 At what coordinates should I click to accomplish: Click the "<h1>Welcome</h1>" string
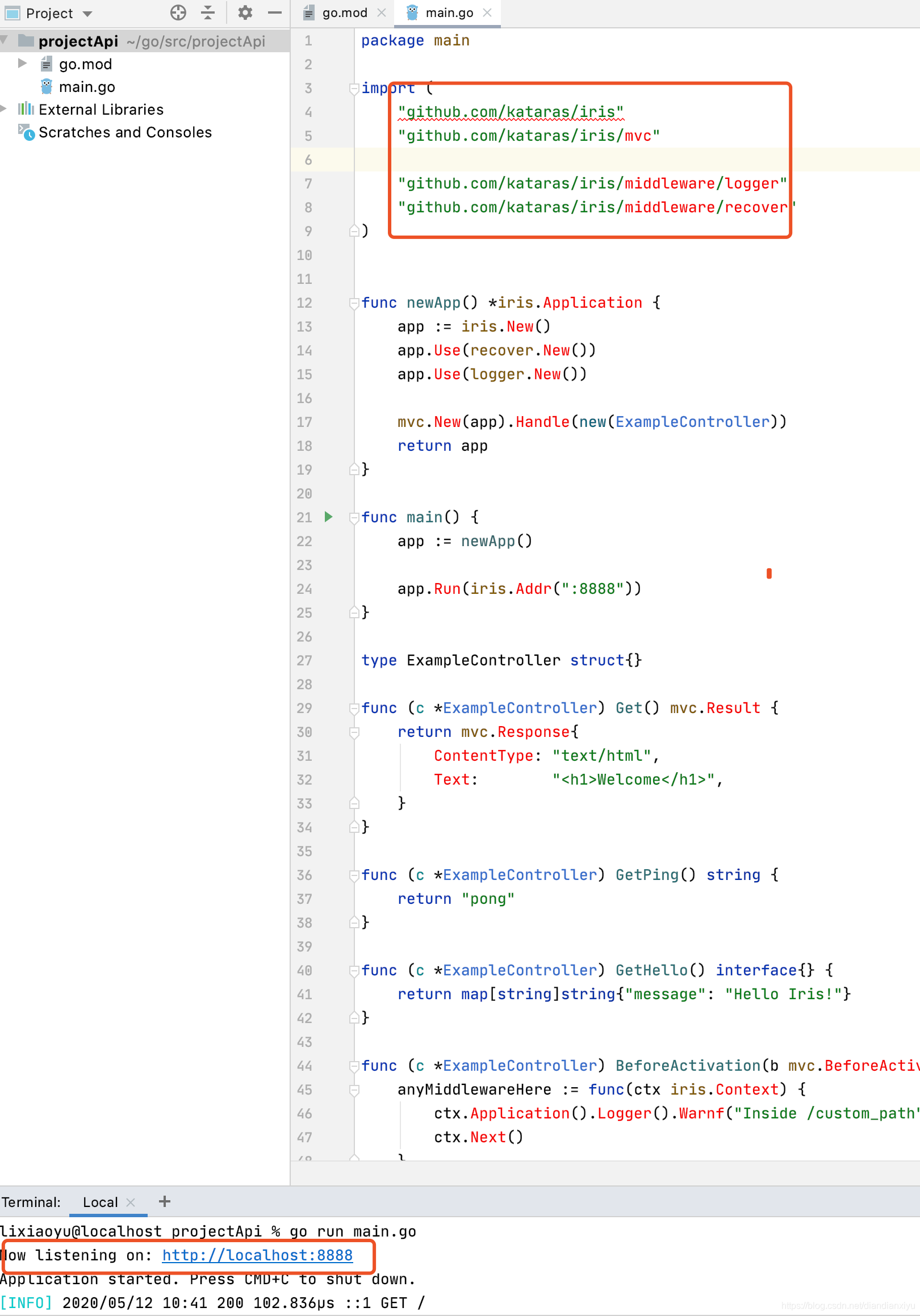633,779
